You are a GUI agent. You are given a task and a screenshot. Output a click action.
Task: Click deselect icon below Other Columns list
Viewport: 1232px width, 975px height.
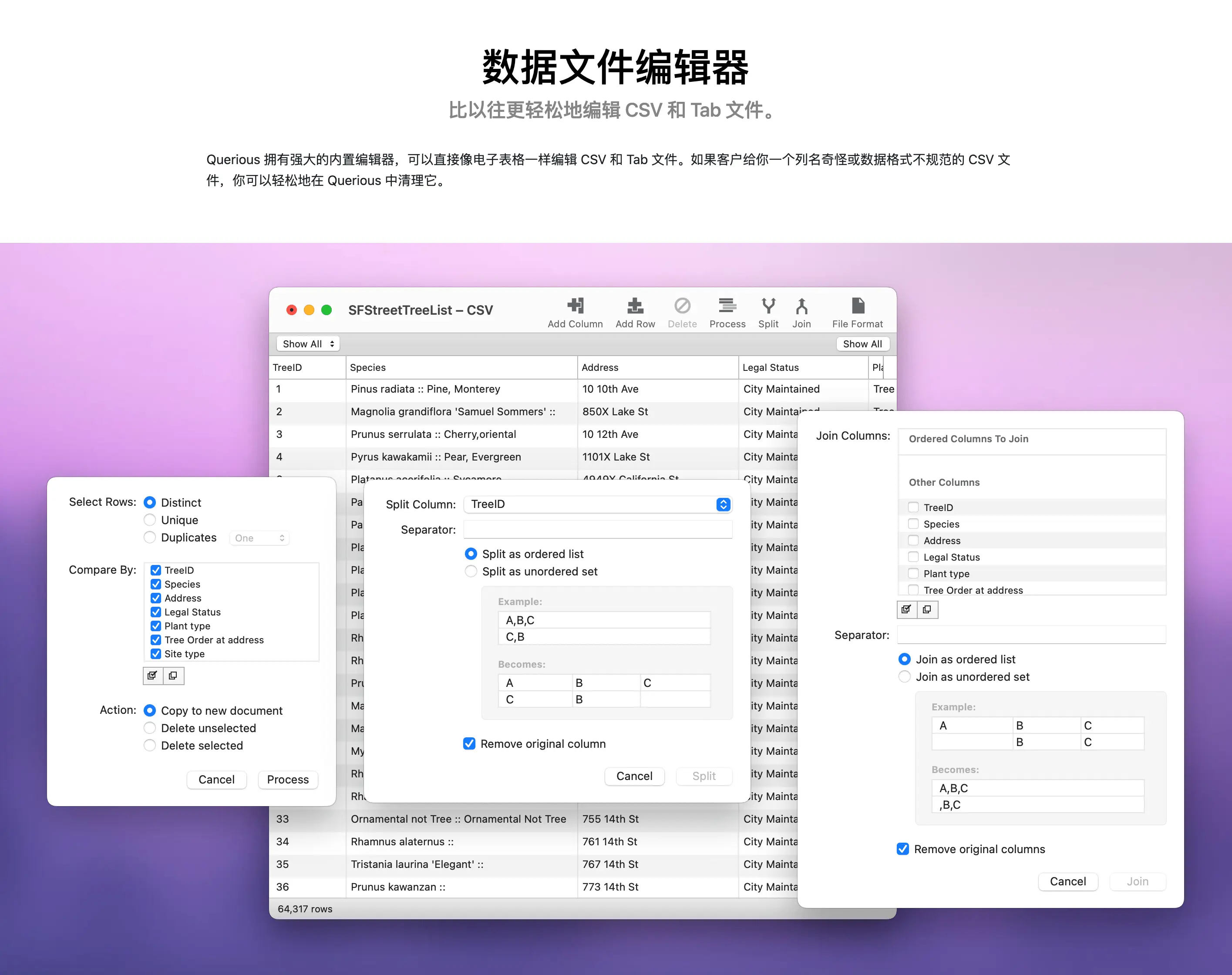[x=927, y=610]
